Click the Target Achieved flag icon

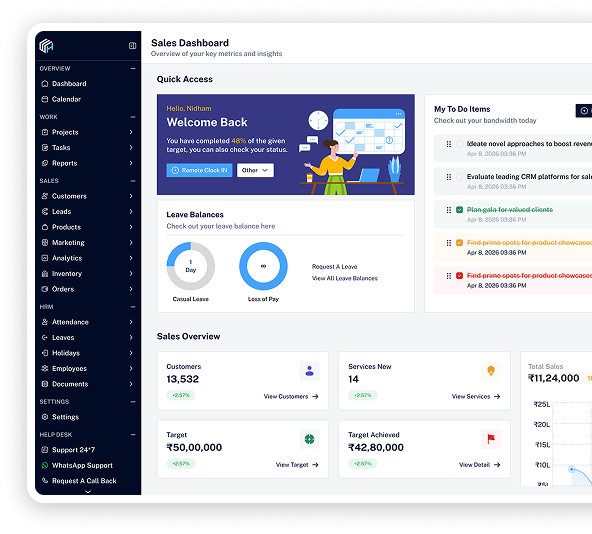(491, 439)
